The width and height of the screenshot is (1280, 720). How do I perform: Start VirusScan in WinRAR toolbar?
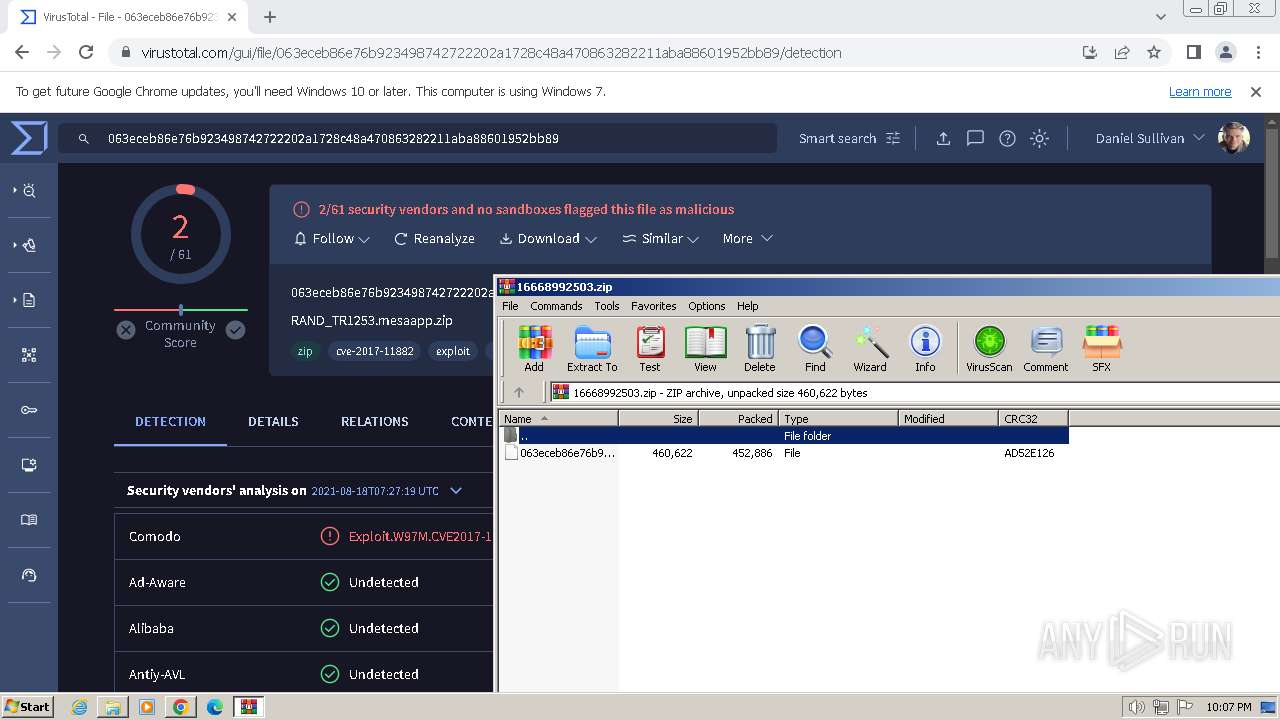click(989, 349)
